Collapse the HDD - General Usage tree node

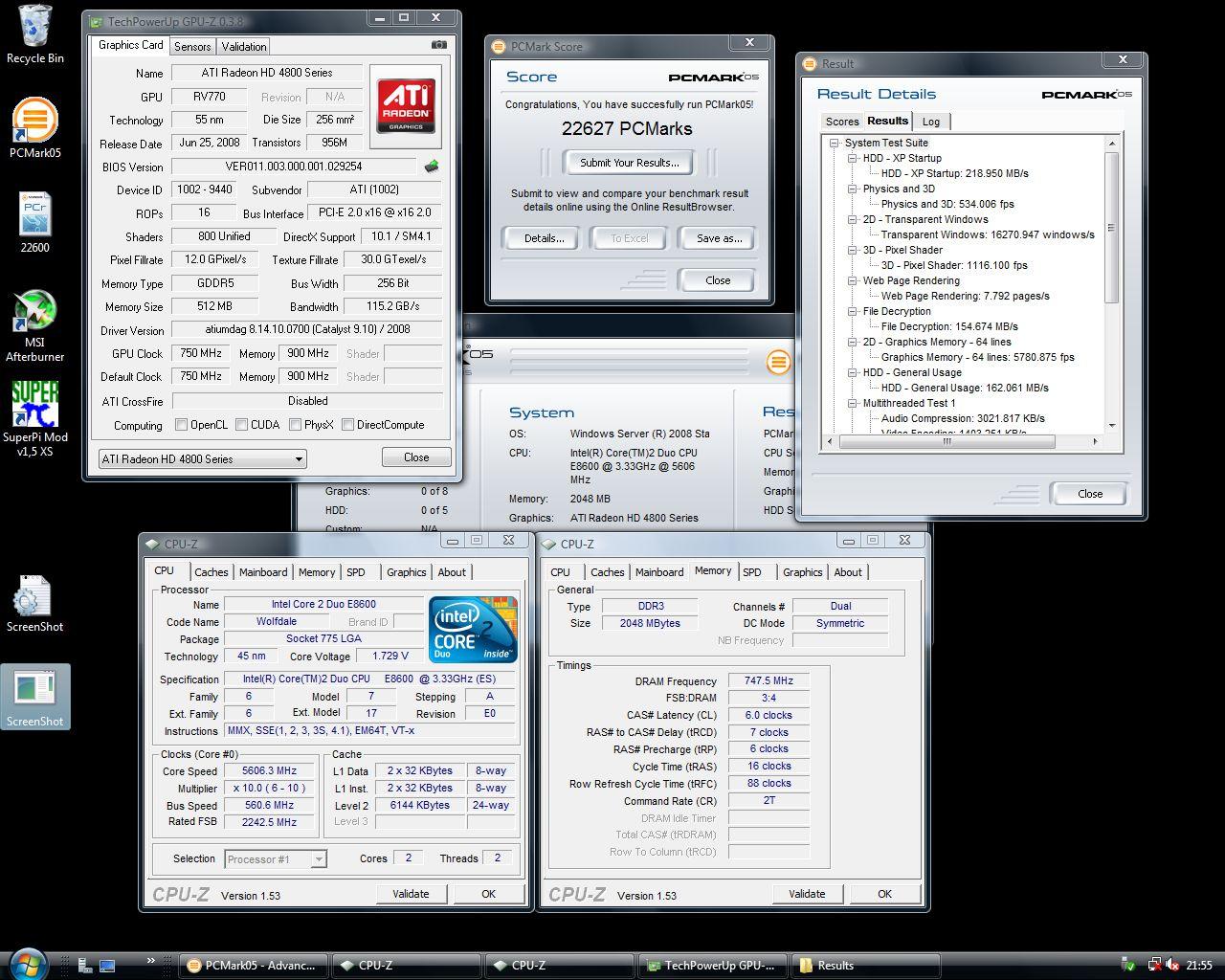(x=853, y=373)
